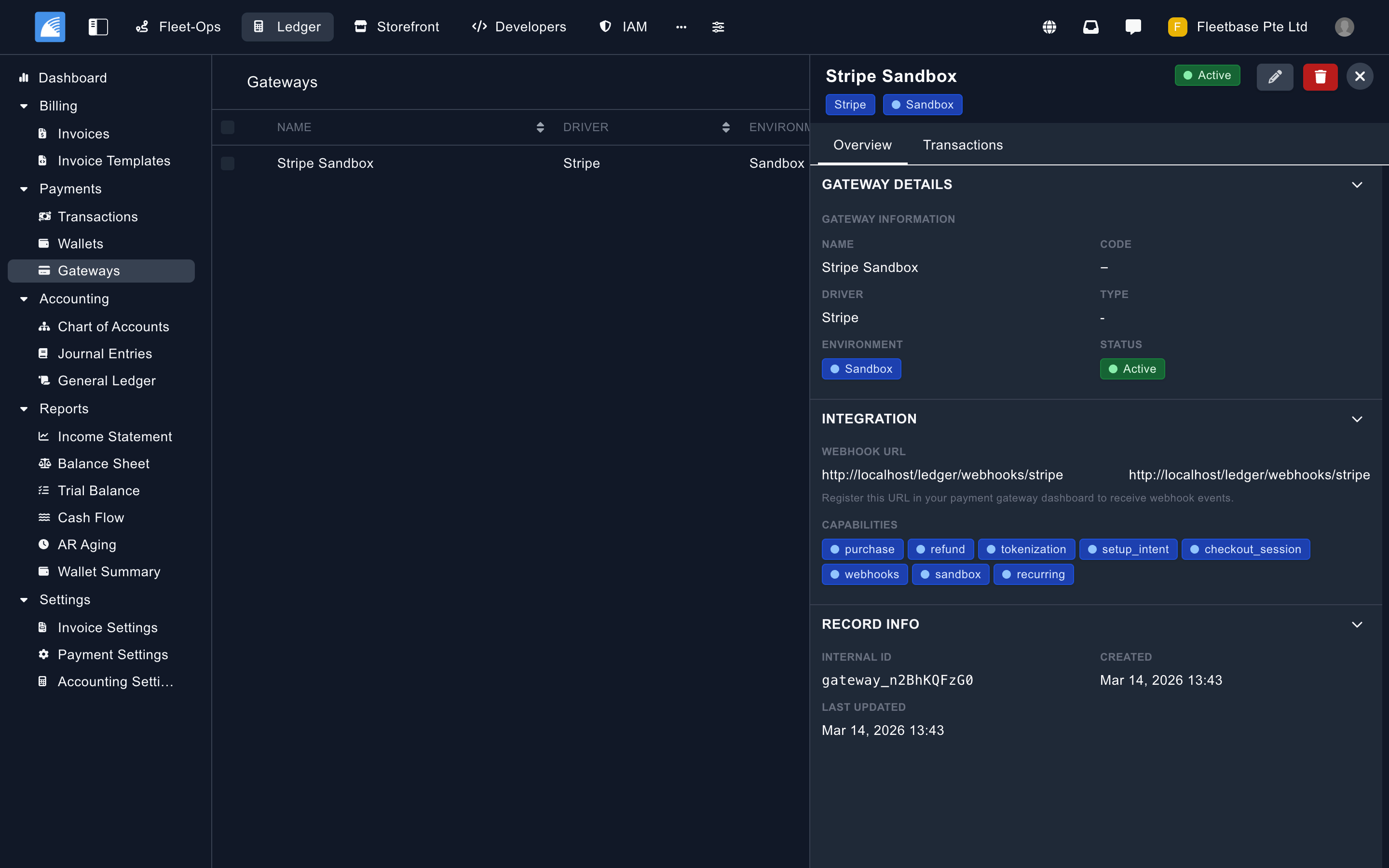Collapse the Gateway Details section

pos(1357,185)
